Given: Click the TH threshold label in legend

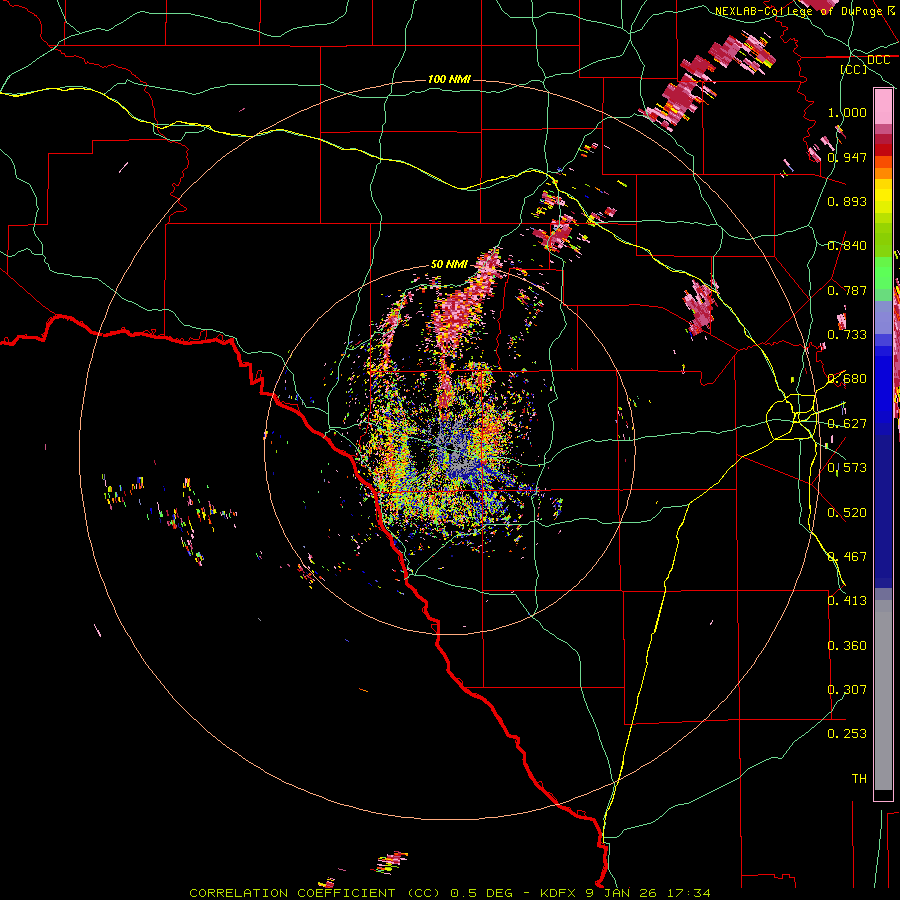Looking at the screenshot, I should (859, 779).
